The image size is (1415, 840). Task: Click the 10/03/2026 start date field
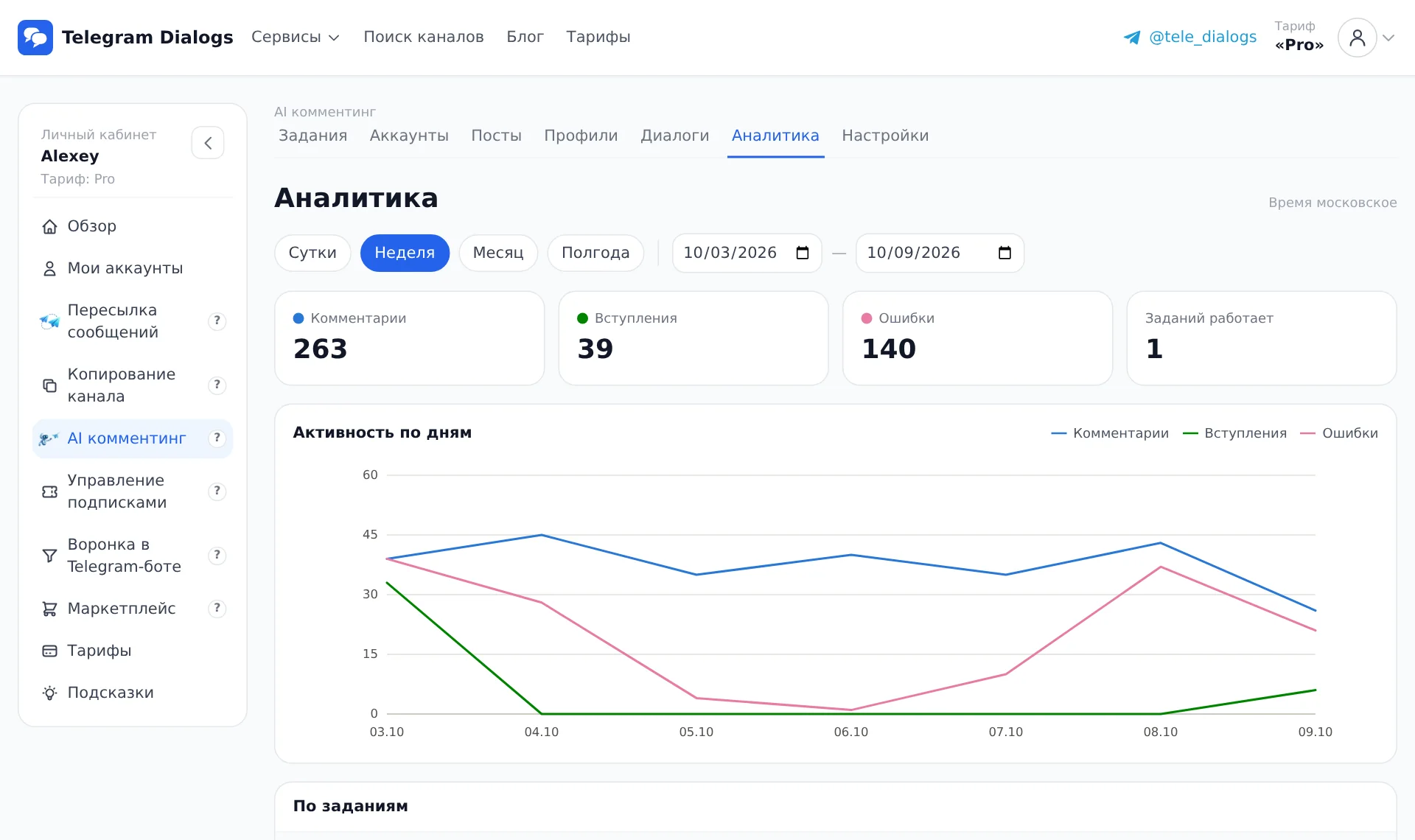747,253
